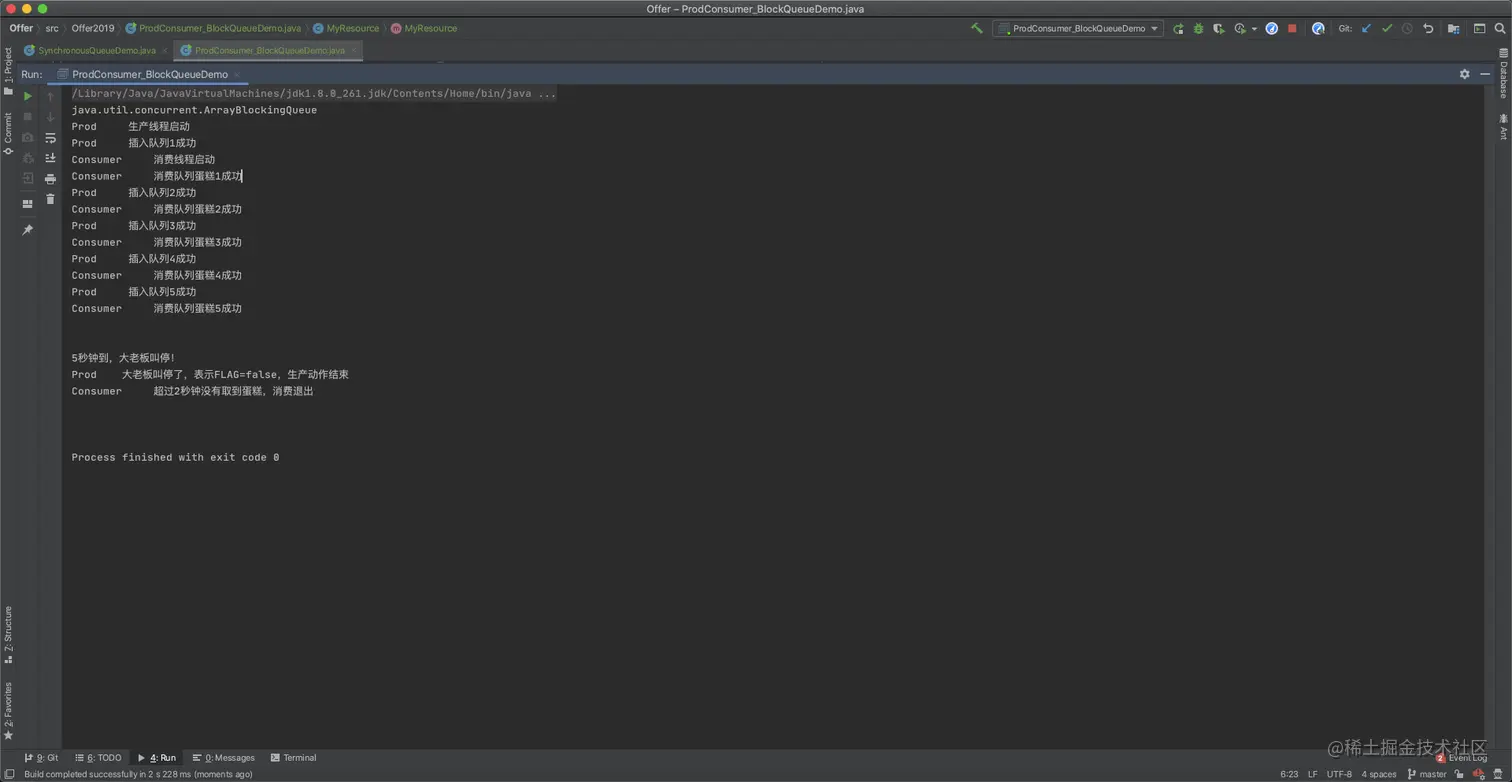Open the Event Log

click(1462, 758)
